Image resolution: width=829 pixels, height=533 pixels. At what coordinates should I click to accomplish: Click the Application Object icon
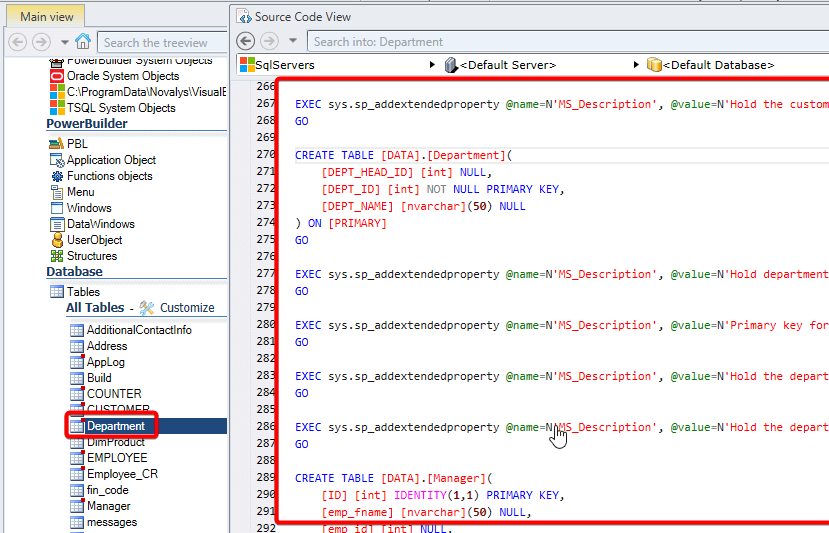click(x=56, y=160)
